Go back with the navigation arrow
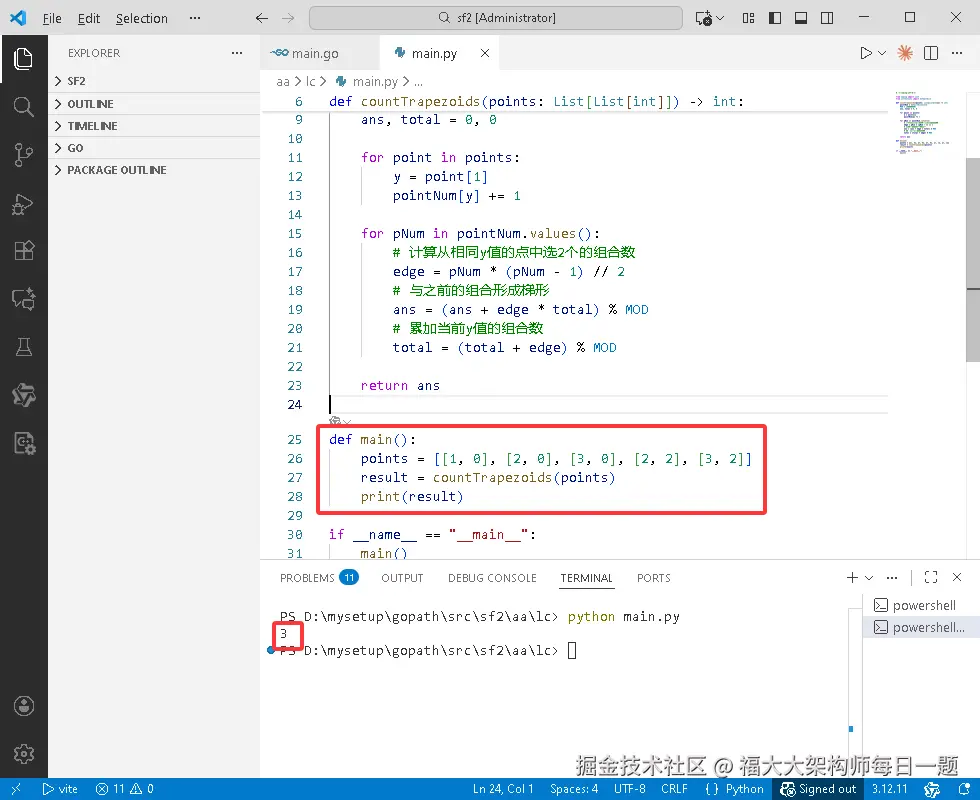This screenshot has height=800, width=980. (262, 18)
